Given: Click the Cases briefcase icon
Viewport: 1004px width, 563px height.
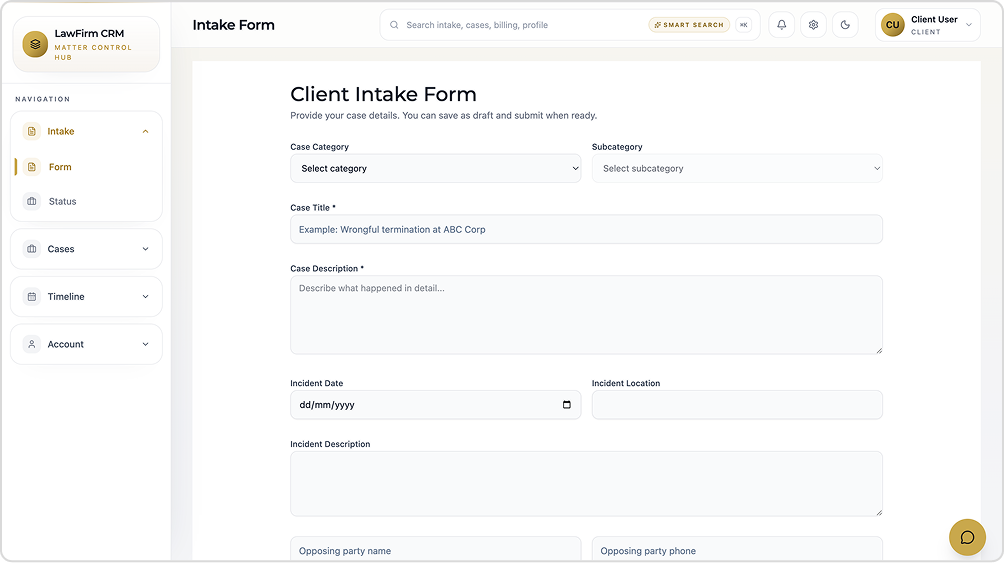Looking at the screenshot, I should point(31,249).
